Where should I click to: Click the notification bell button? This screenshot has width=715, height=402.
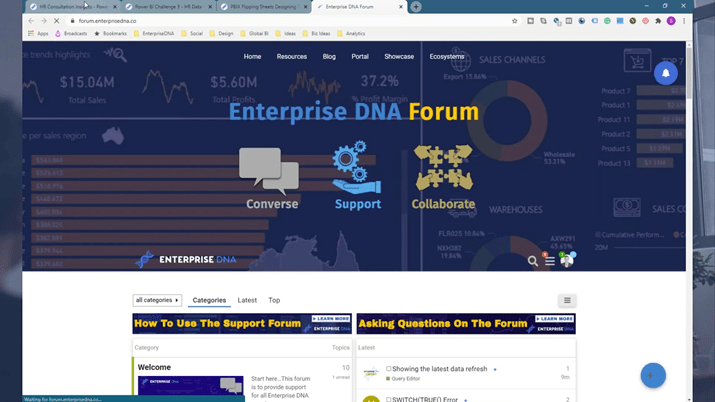(x=666, y=73)
